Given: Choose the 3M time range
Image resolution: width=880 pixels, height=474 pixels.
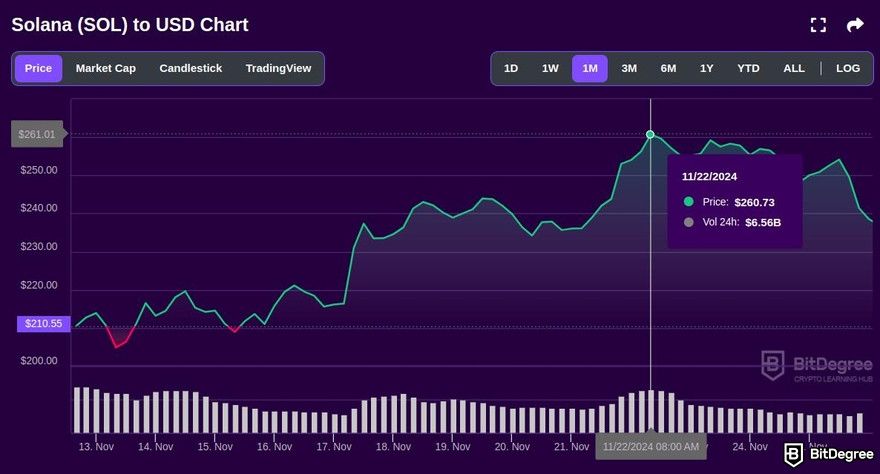Looking at the screenshot, I should [x=629, y=68].
